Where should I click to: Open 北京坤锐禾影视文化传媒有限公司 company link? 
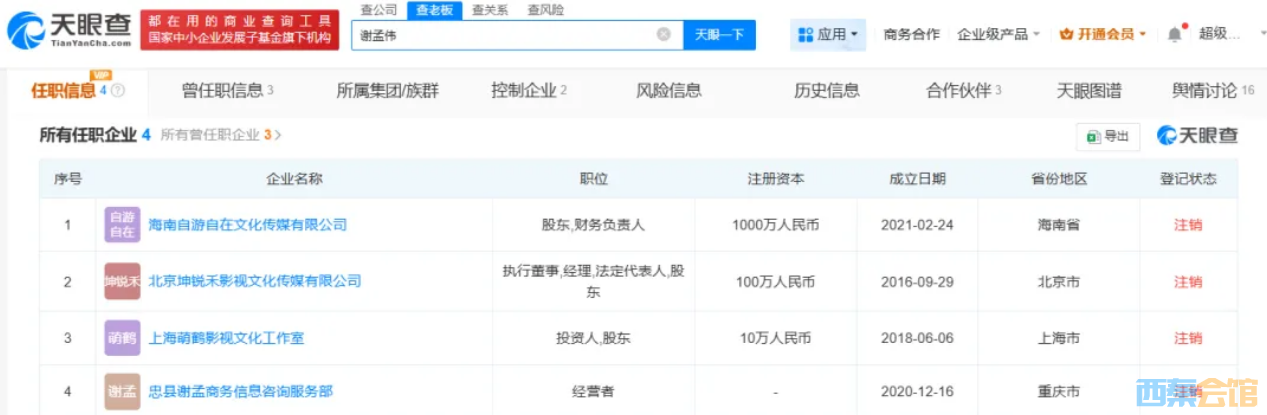pos(254,281)
